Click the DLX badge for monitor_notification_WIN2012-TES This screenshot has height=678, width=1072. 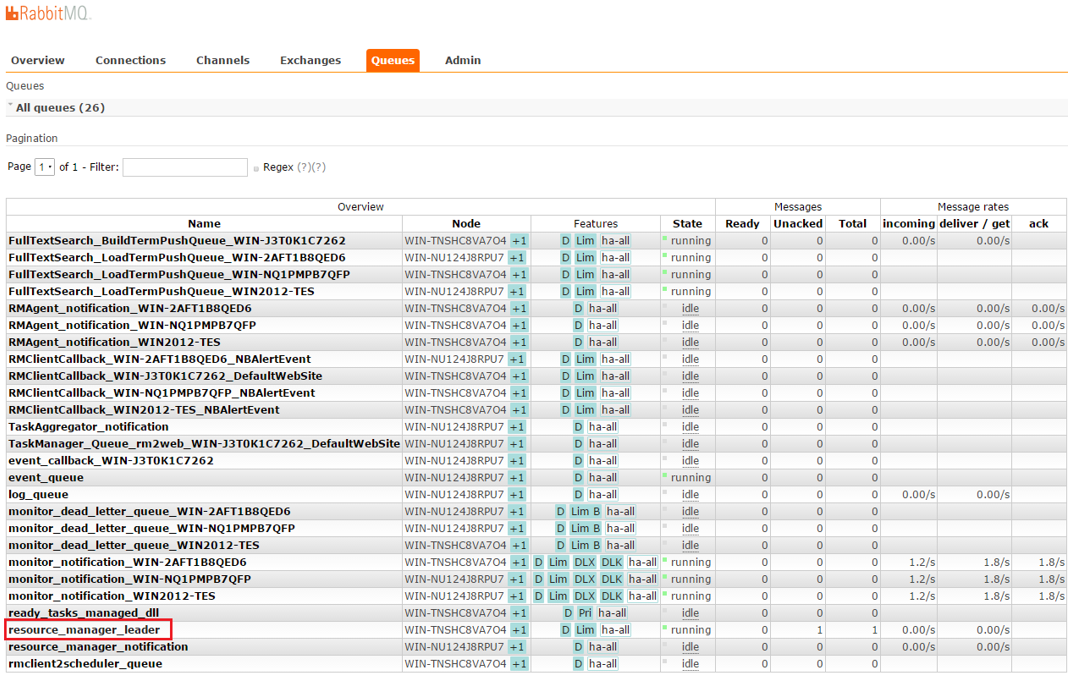click(x=584, y=596)
